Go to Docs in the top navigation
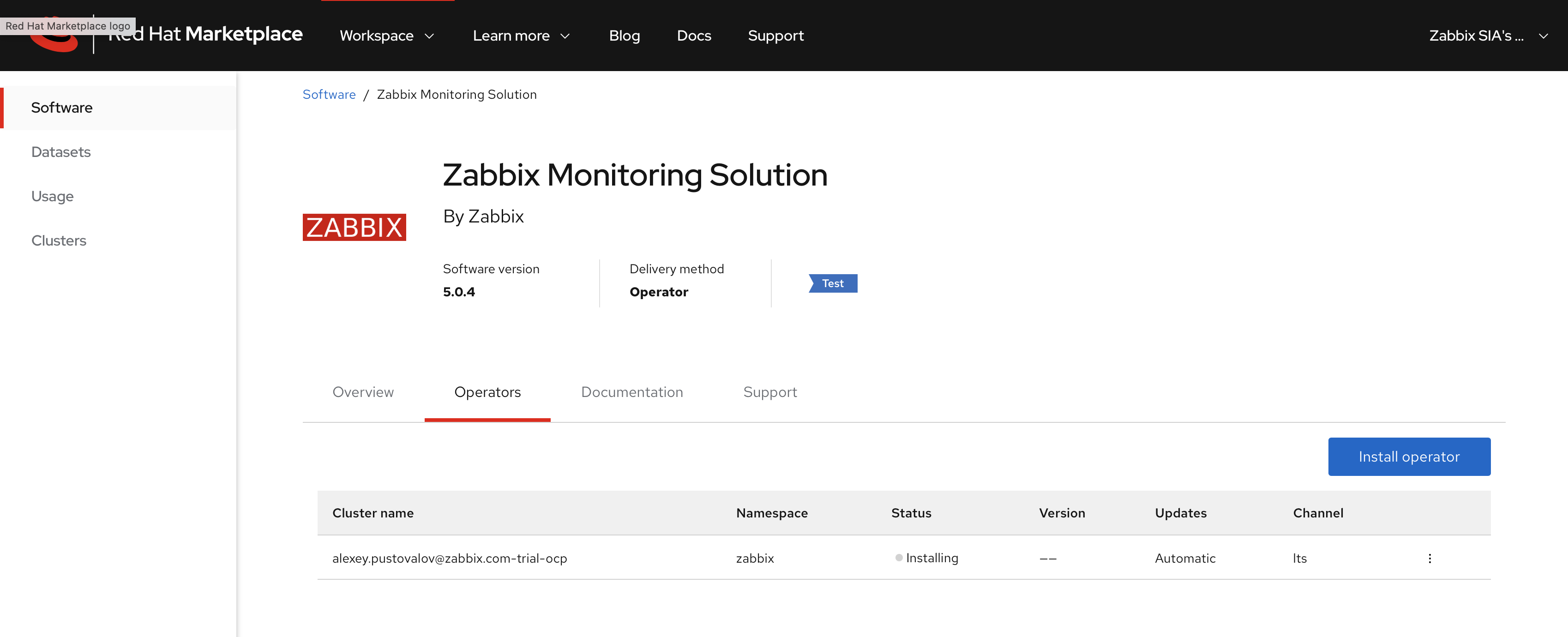 point(694,36)
